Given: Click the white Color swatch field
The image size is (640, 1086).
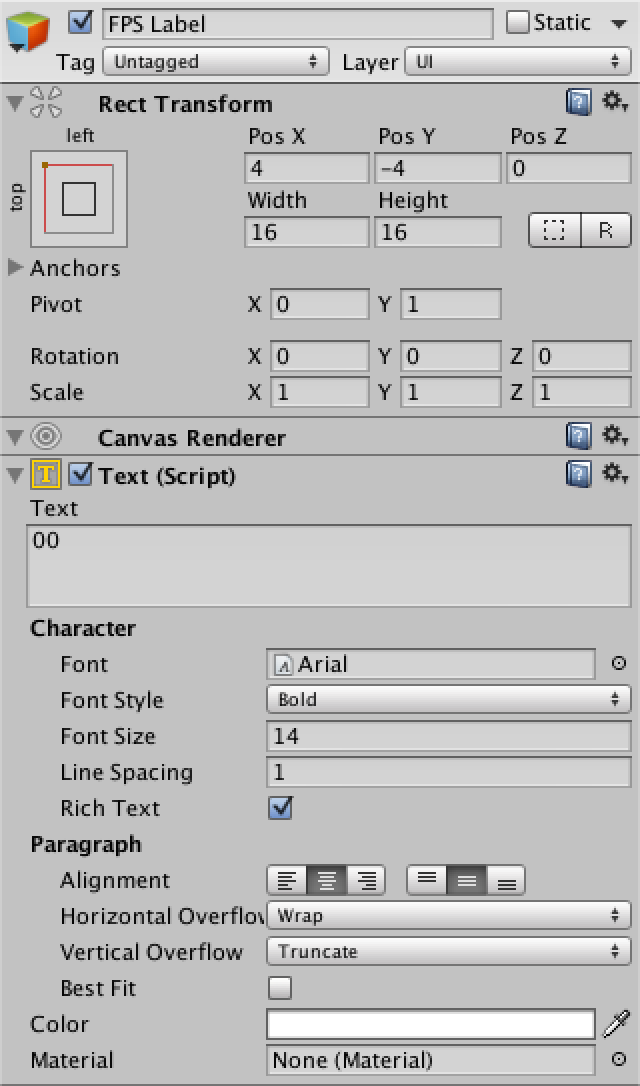Looking at the screenshot, I should pyautogui.click(x=431, y=1024).
